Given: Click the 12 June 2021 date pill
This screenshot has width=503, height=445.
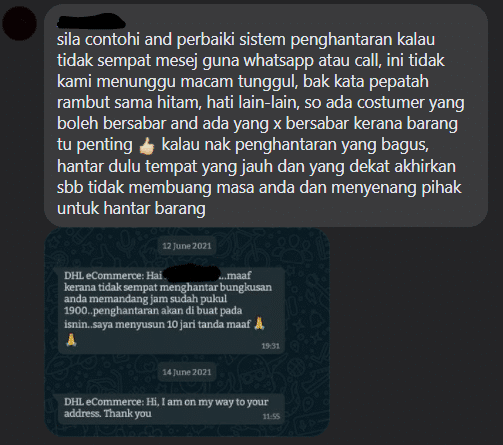Looking at the screenshot, I should pyautogui.click(x=187, y=246).
